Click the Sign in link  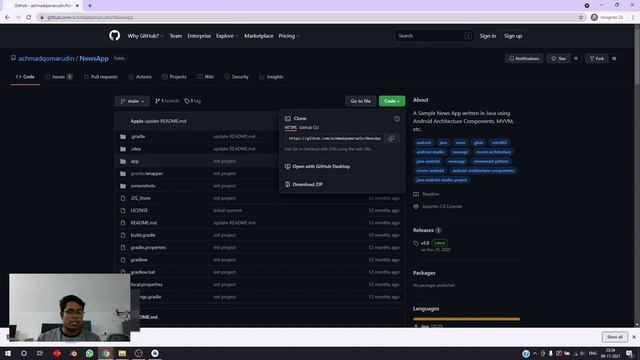tap(488, 36)
